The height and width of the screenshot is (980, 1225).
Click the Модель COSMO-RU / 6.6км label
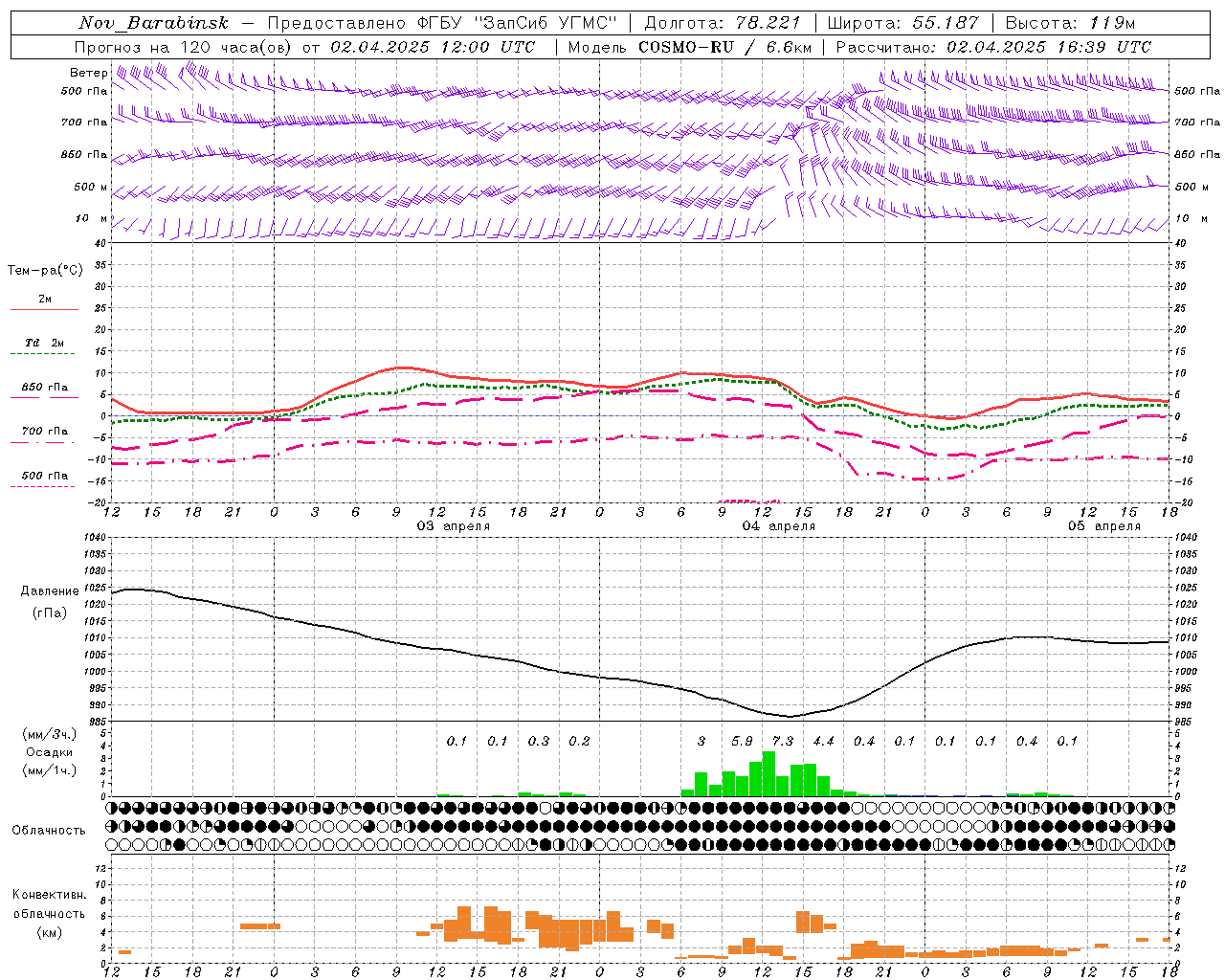point(689,47)
